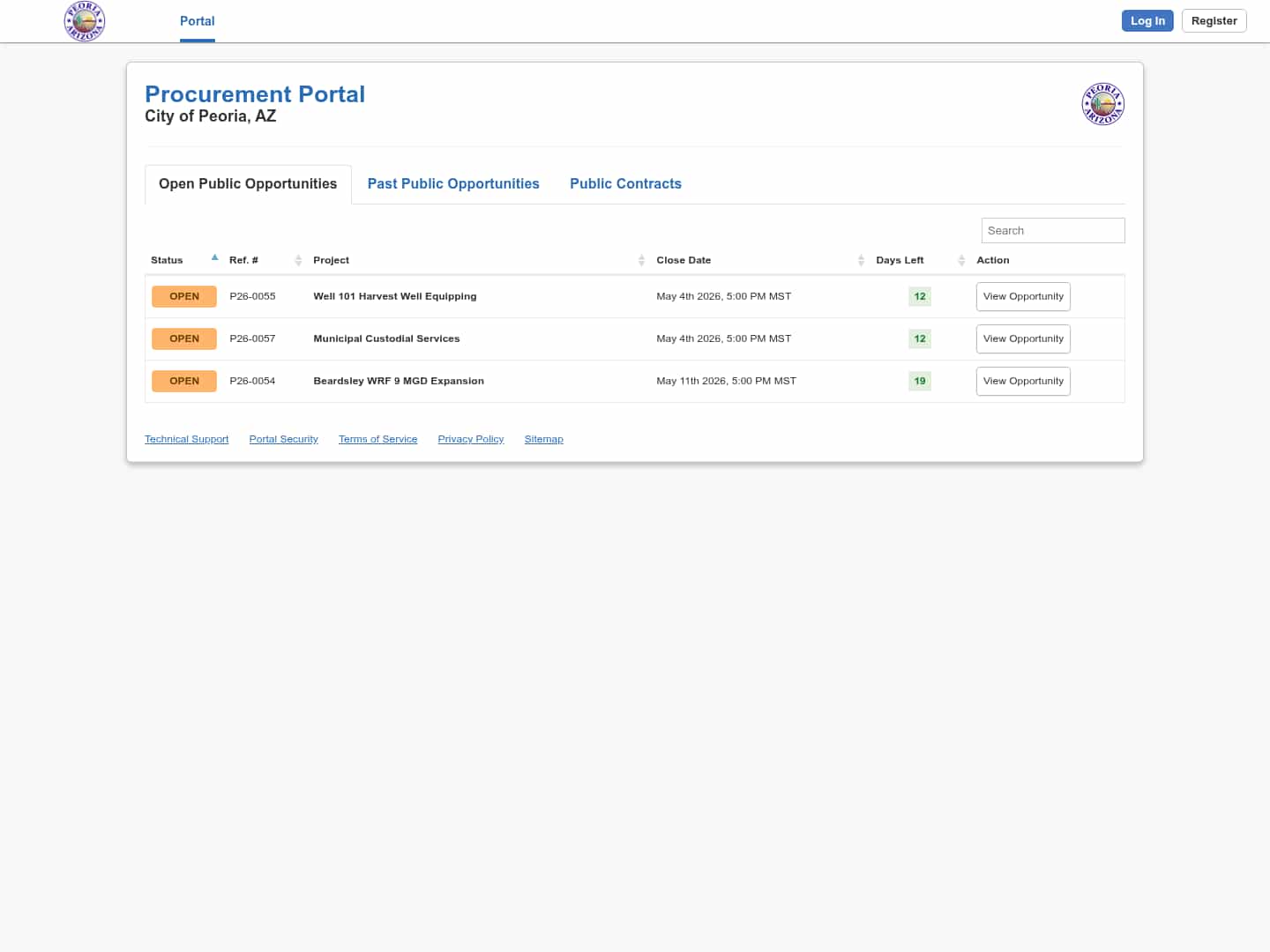Click the Portal navigation item
Image resolution: width=1270 pixels, height=952 pixels.
[198, 21]
